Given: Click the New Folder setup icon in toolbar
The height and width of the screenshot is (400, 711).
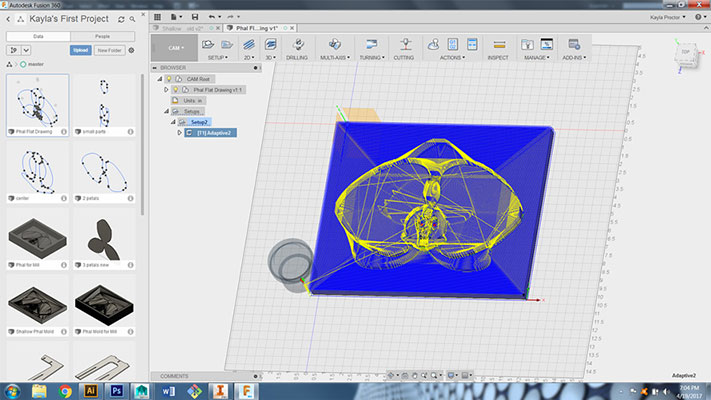Looking at the screenshot, I should coord(227,44).
